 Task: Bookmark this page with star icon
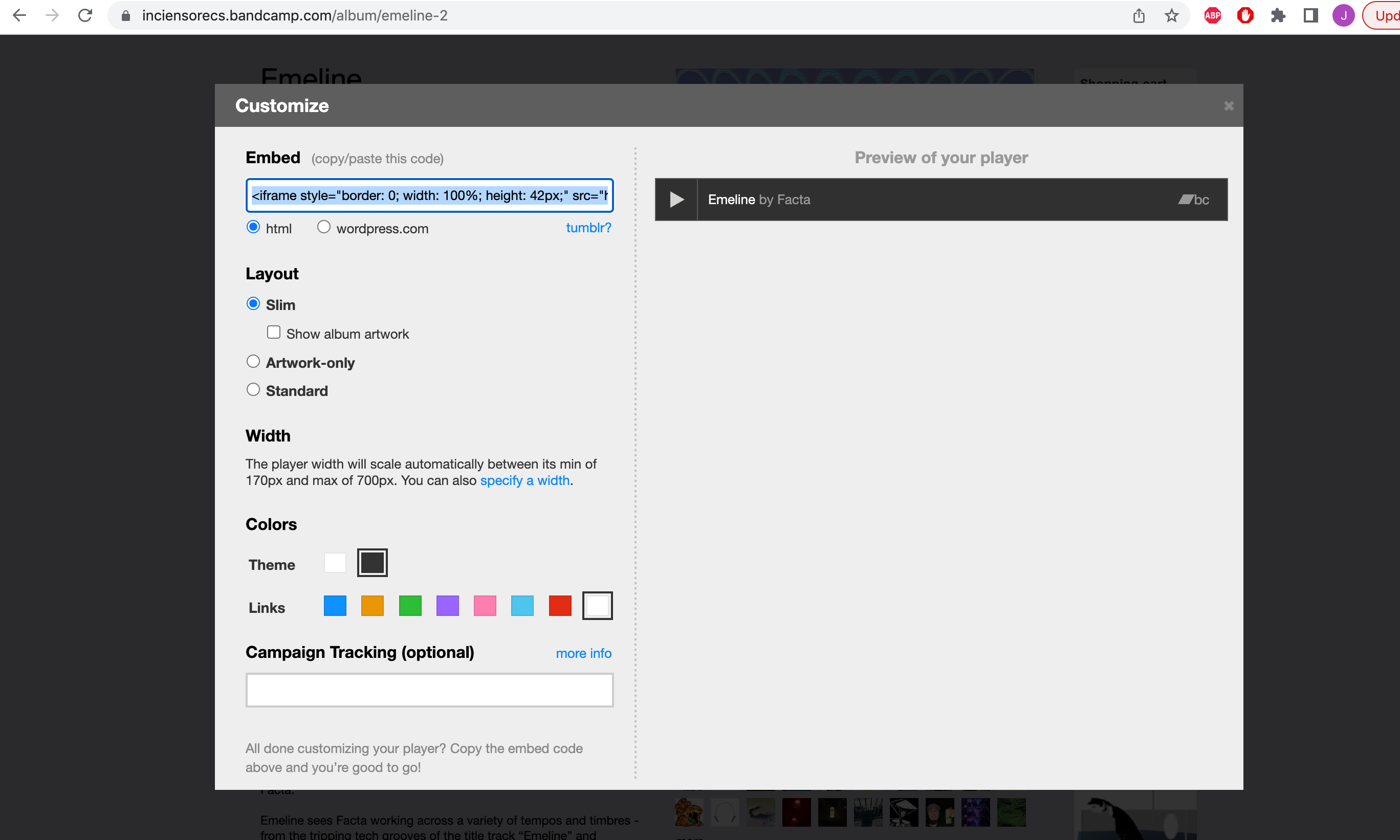click(1171, 15)
